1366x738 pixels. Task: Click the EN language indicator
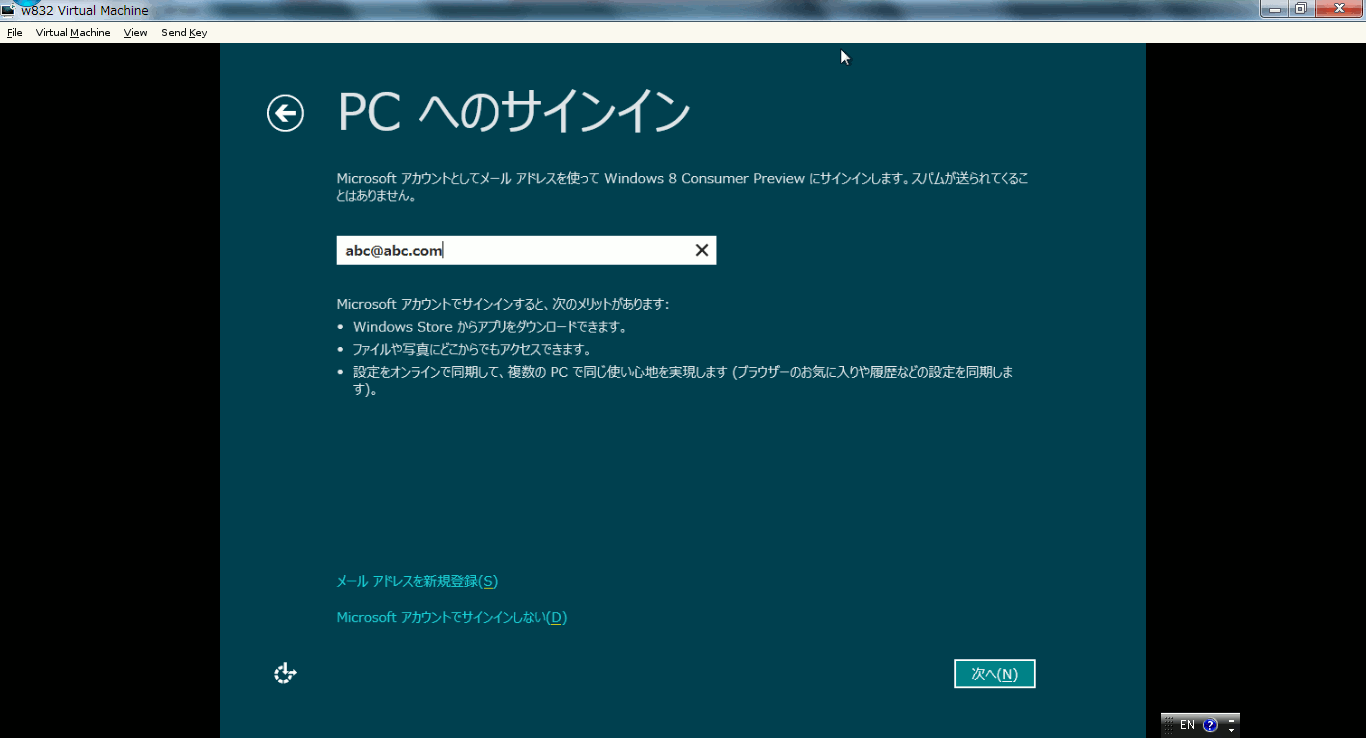point(1187,725)
